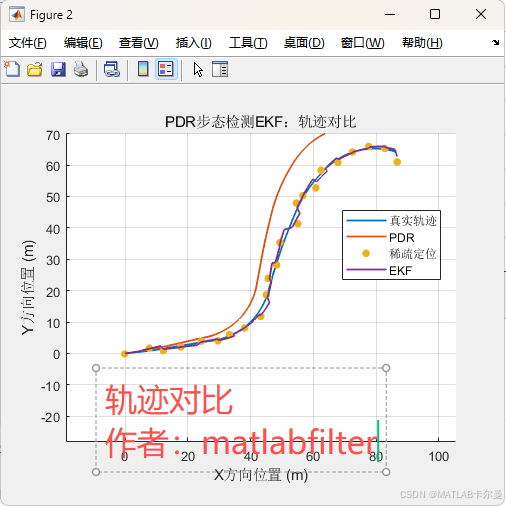
Task: Select the 真实轨迹 legend entry
Action: click(x=392, y=221)
